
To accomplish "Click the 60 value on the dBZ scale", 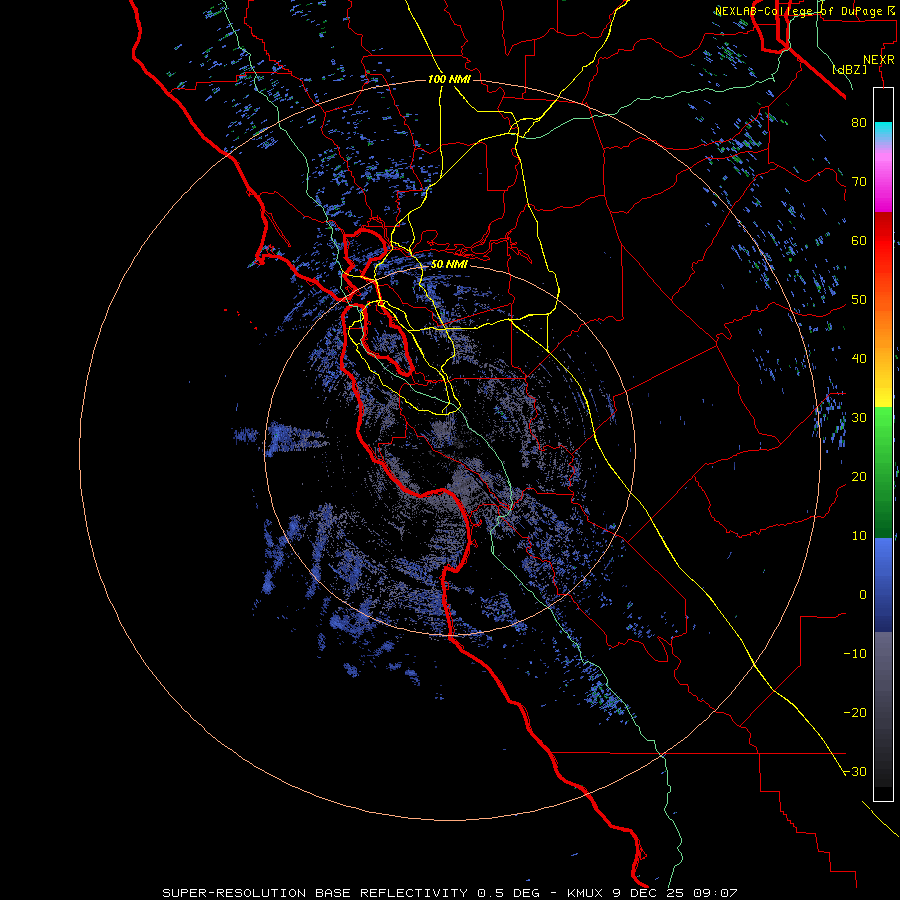I will 859,240.
